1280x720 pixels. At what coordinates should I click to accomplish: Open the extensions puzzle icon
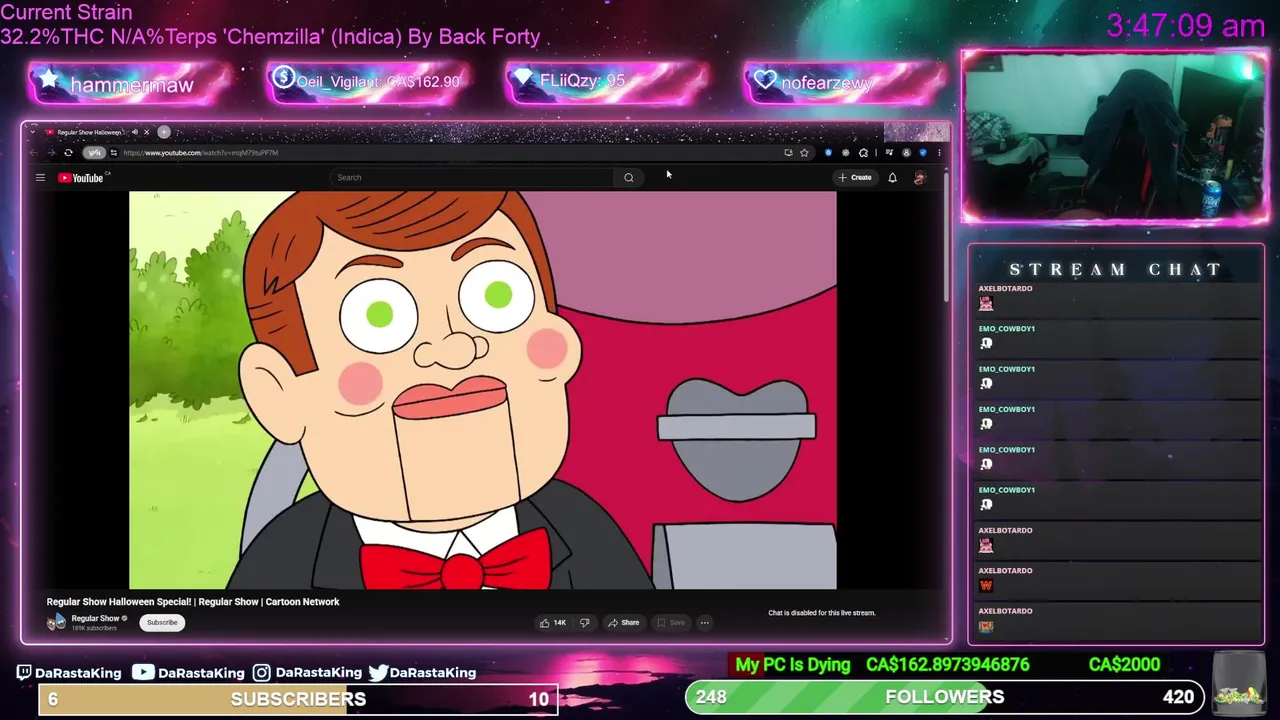coord(863,153)
